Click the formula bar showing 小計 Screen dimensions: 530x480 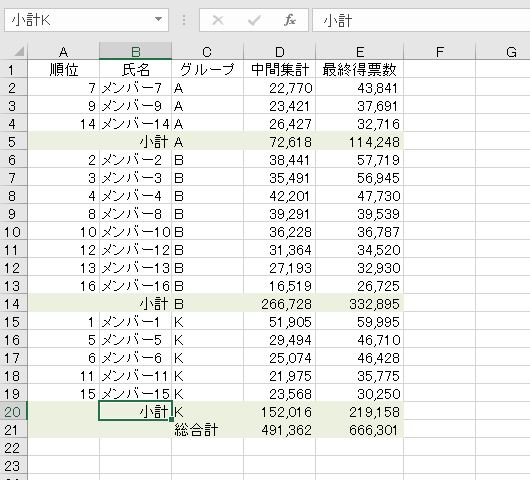421,20
